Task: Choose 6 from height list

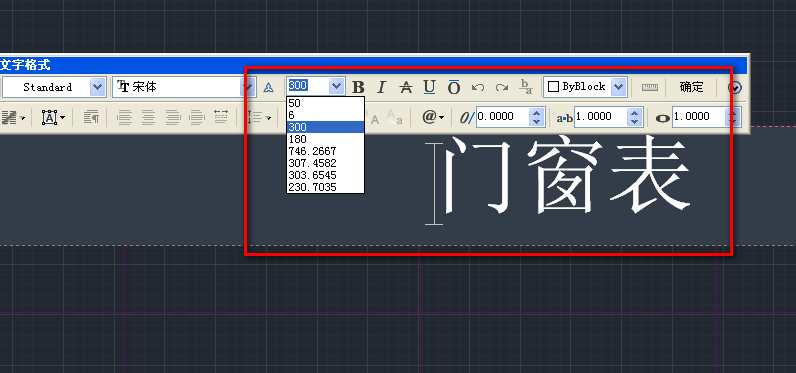Action: pos(325,115)
